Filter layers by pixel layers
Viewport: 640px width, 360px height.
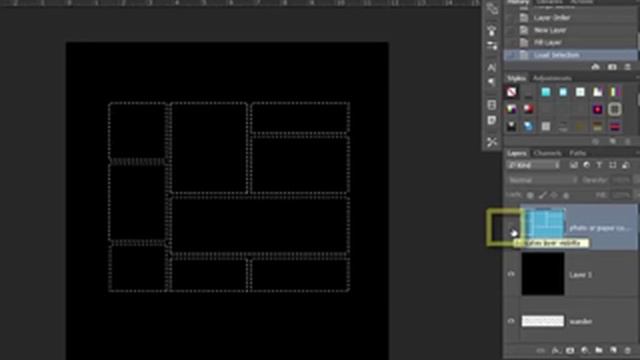click(573, 165)
